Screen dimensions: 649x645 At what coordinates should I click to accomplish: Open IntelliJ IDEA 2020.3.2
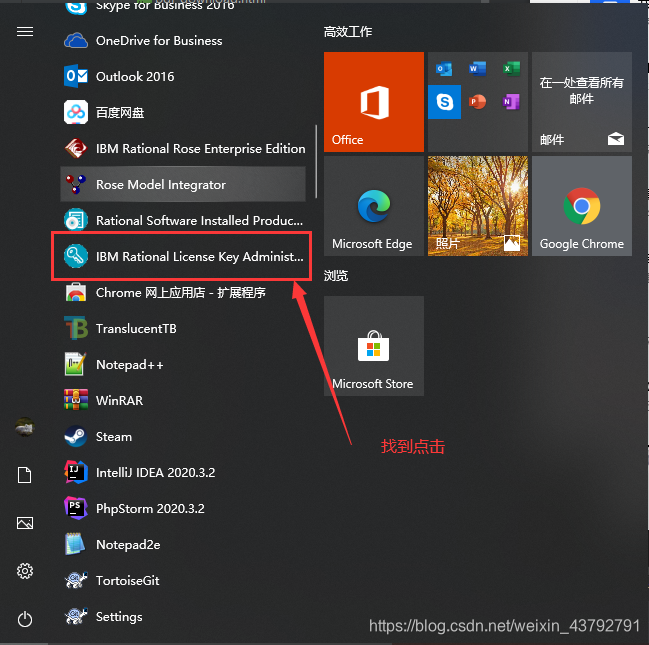click(183, 472)
